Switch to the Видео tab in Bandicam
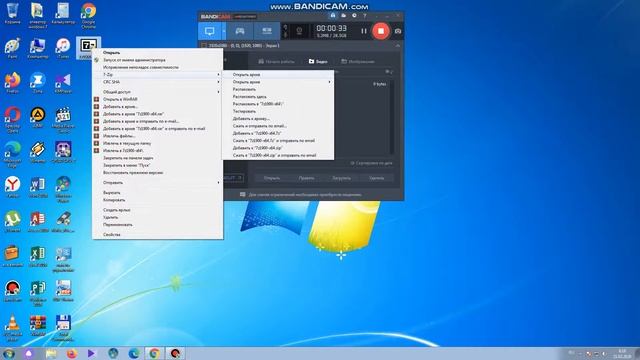 [x=318, y=62]
